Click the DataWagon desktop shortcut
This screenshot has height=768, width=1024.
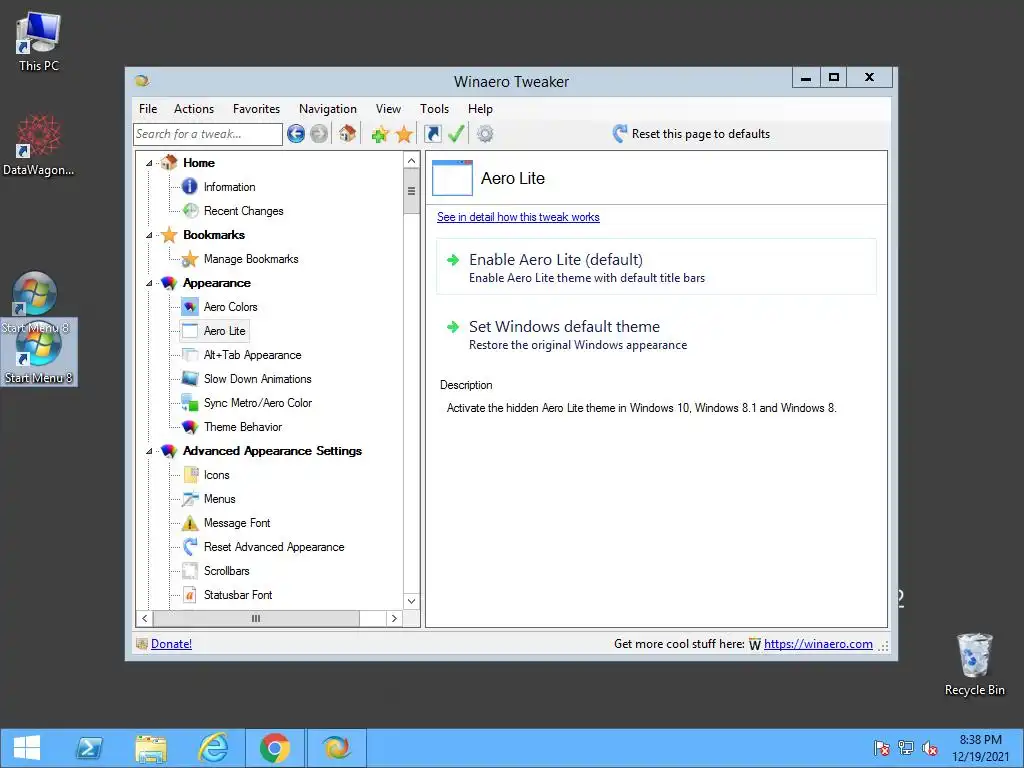click(x=39, y=145)
